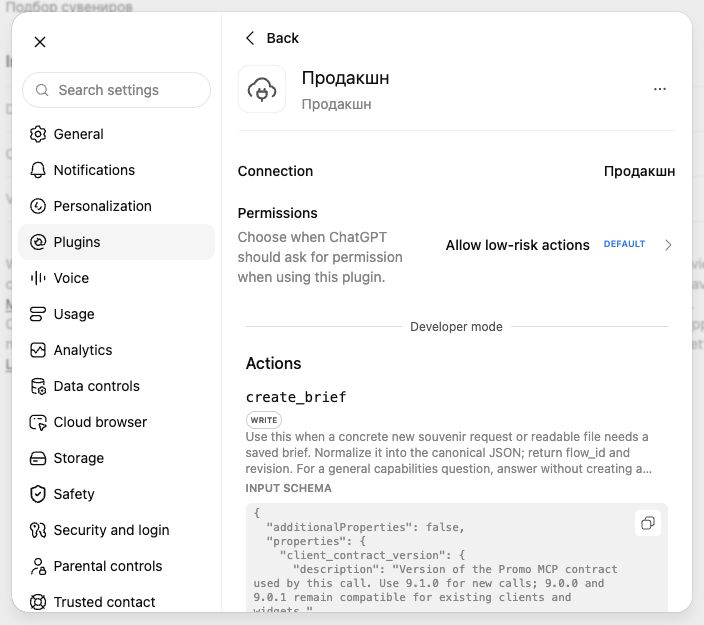Open Data controls label in sidebar
Screen dimensions: 704x625
click(x=97, y=386)
